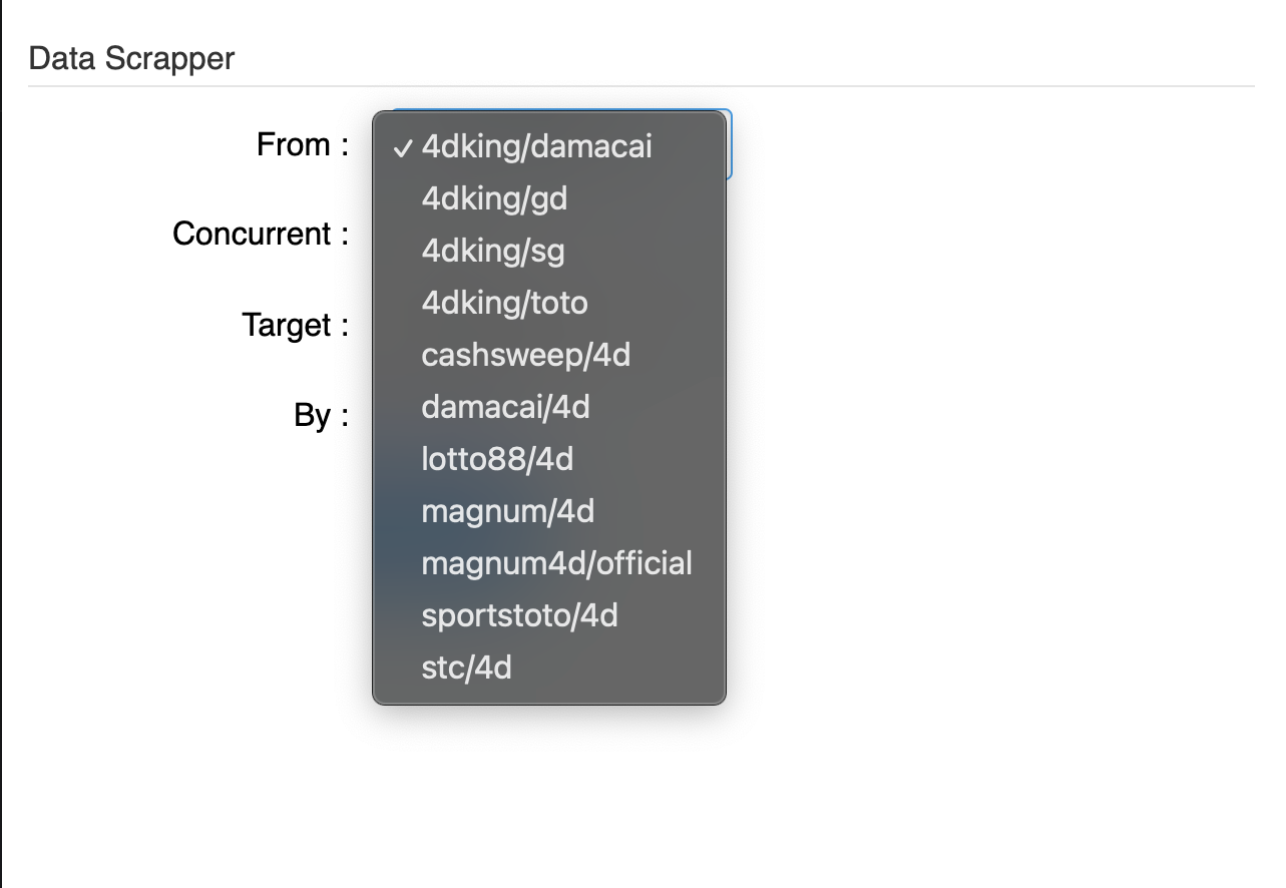Select lotto88/4d from the list
This screenshot has height=888, width=1286.
[x=549, y=459]
